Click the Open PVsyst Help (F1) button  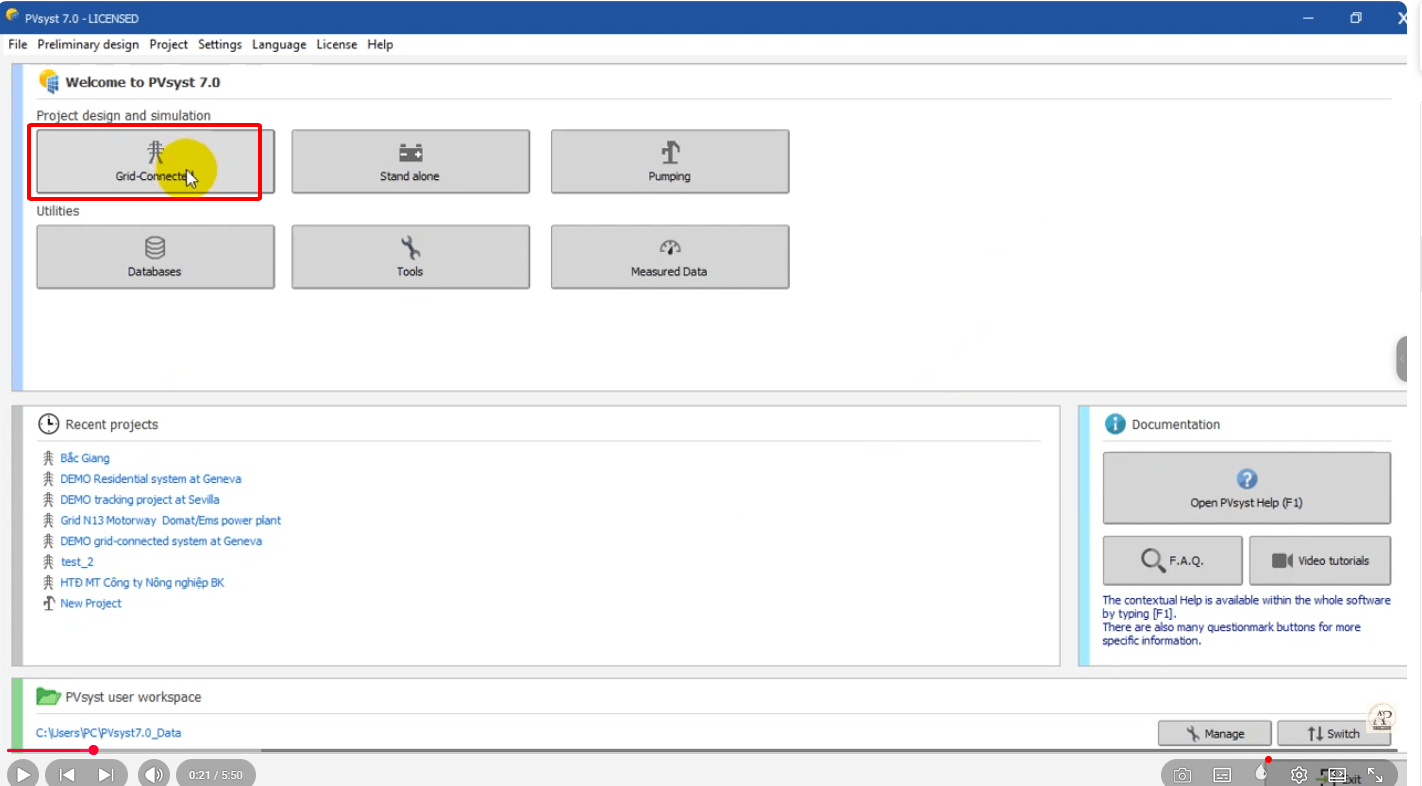(1246, 488)
